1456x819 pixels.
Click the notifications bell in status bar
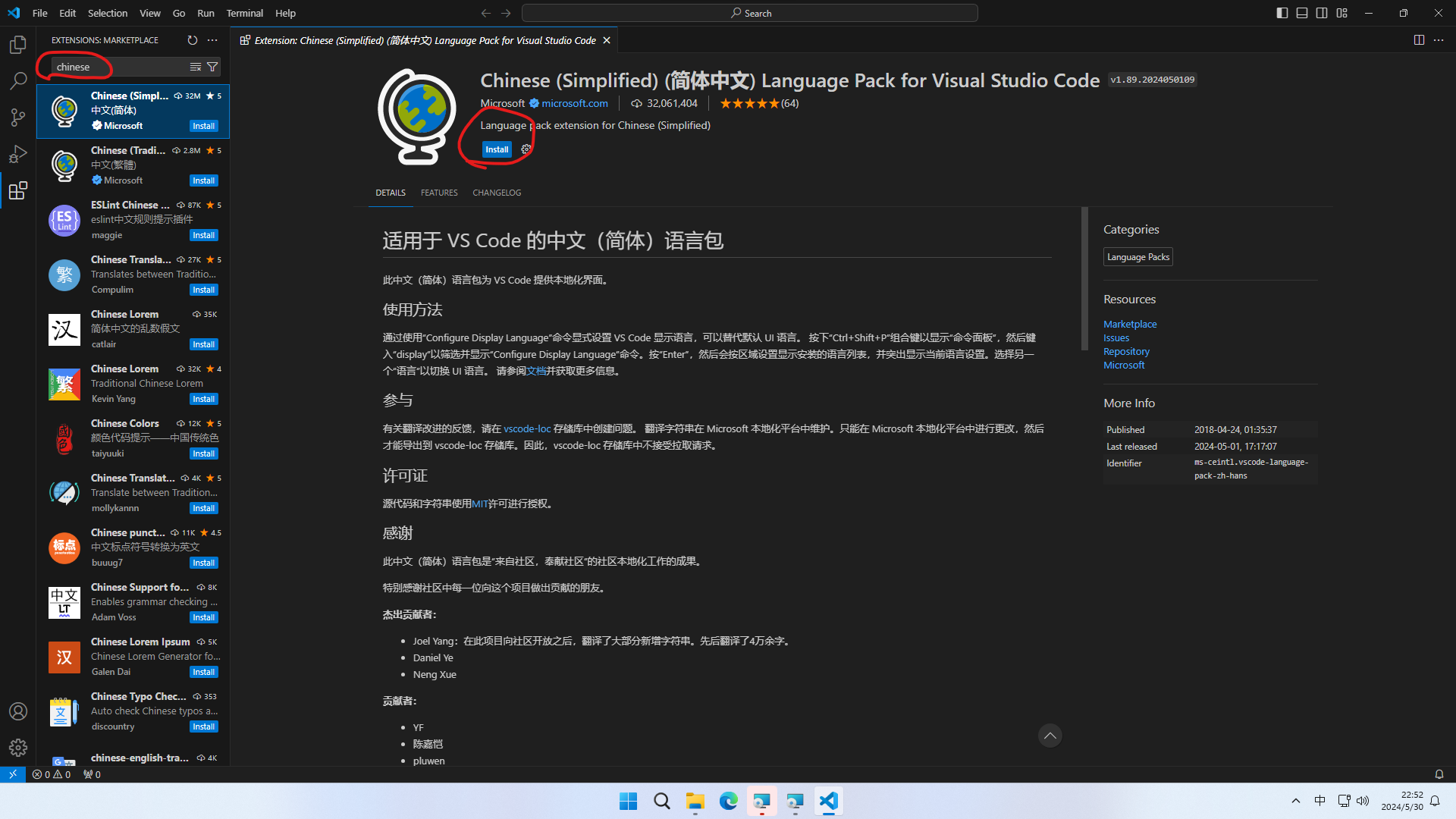pyautogui.click(x=1439, y=774)
